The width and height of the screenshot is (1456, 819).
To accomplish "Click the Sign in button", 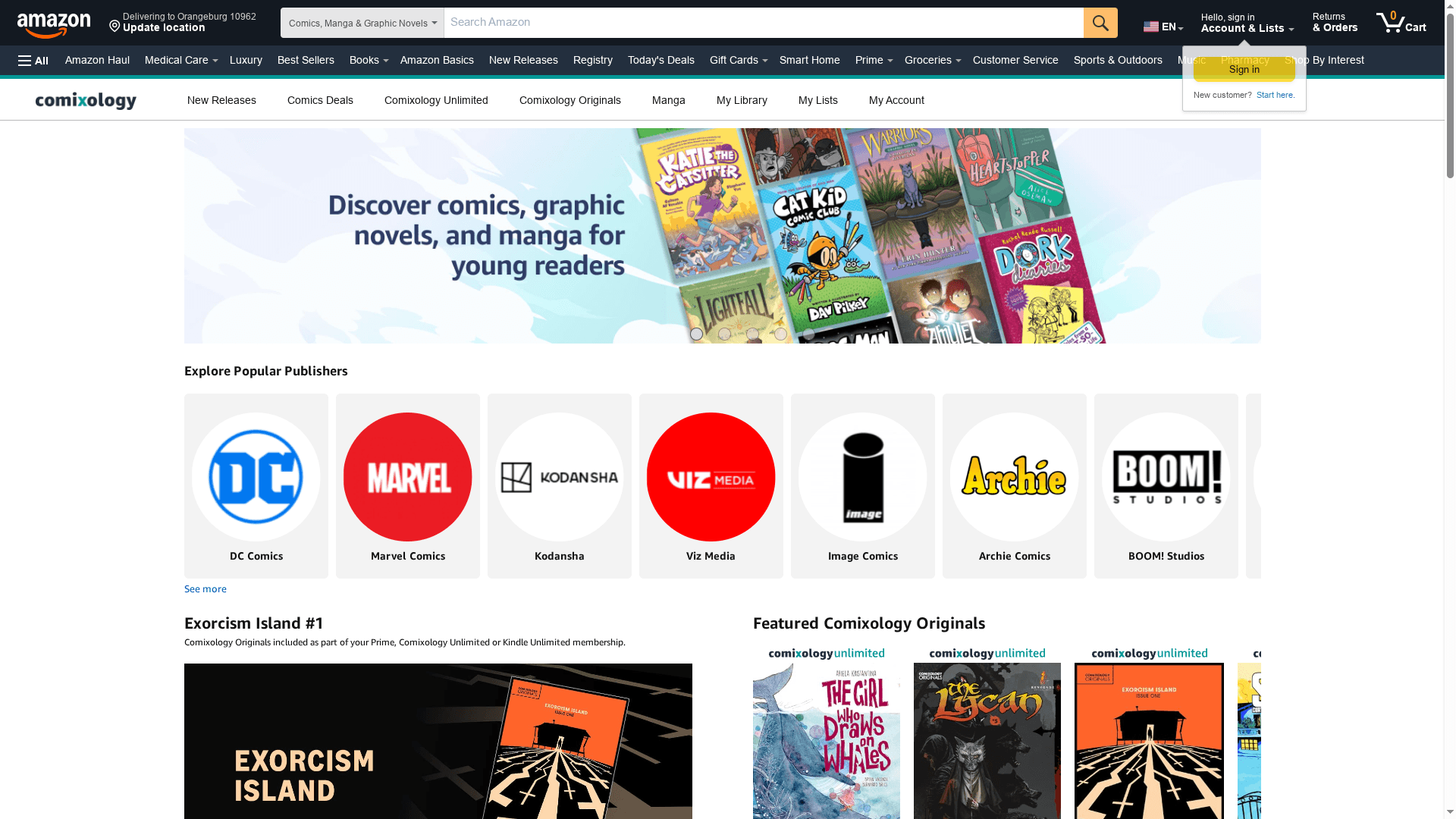I will [1244, 69].
